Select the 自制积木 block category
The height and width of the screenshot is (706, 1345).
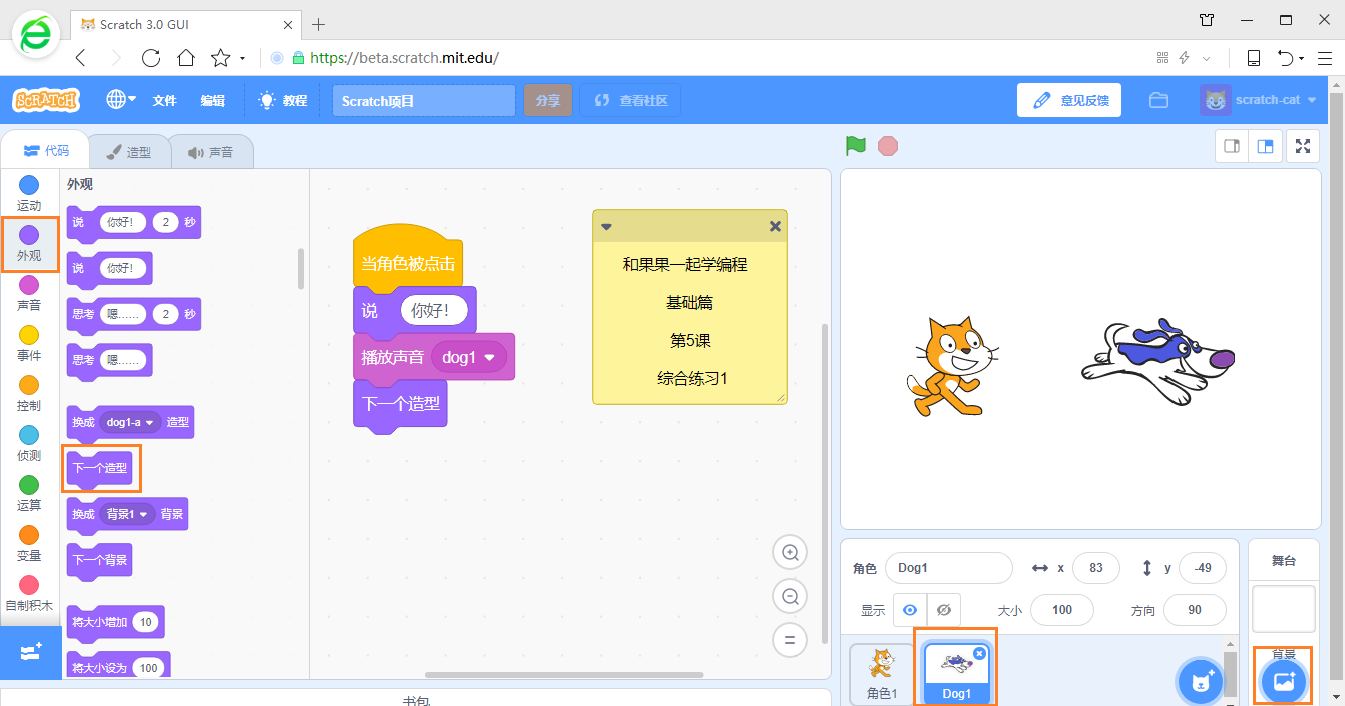tap(29, 594)
